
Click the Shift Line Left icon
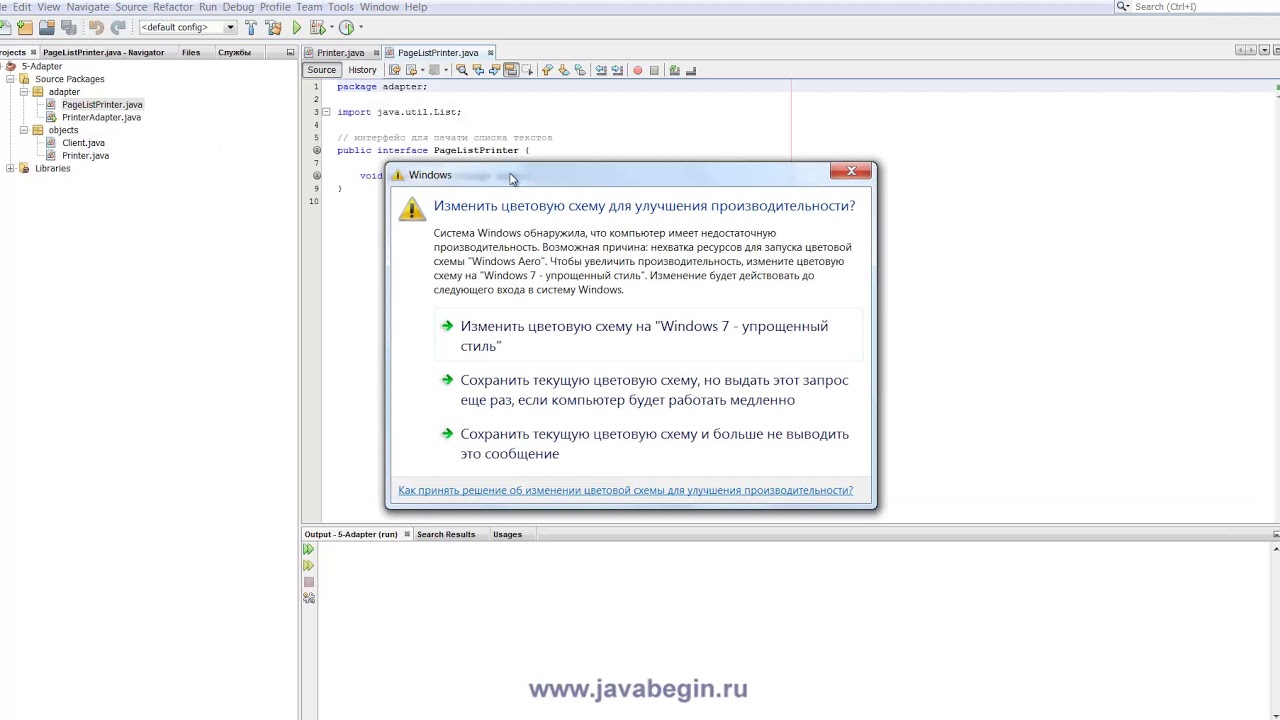pyautogui.click(x=601, y=70)
